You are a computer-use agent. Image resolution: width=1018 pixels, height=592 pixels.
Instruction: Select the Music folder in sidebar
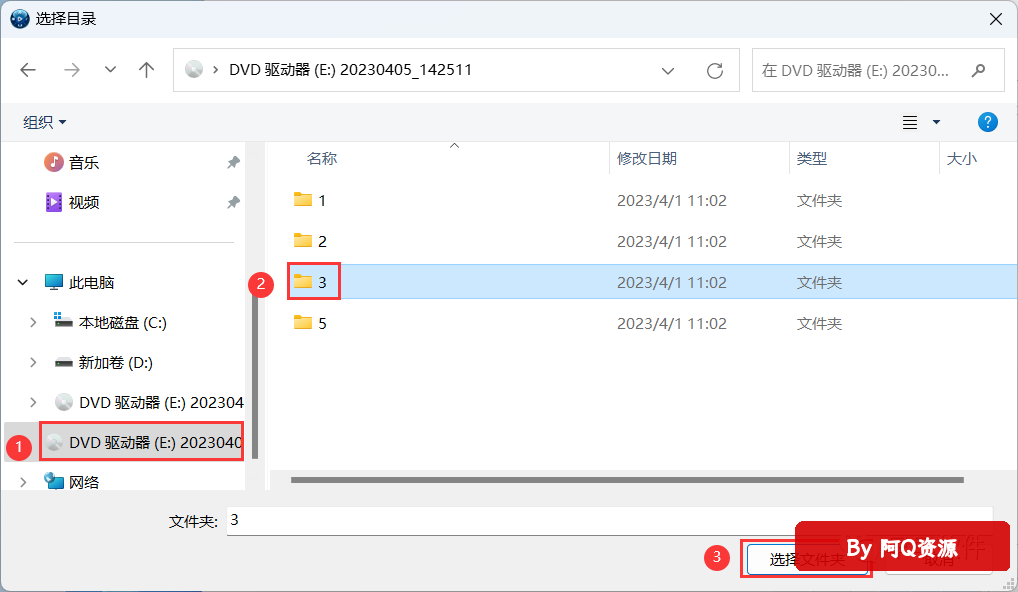pyautogui.click(x=84, y=162)
